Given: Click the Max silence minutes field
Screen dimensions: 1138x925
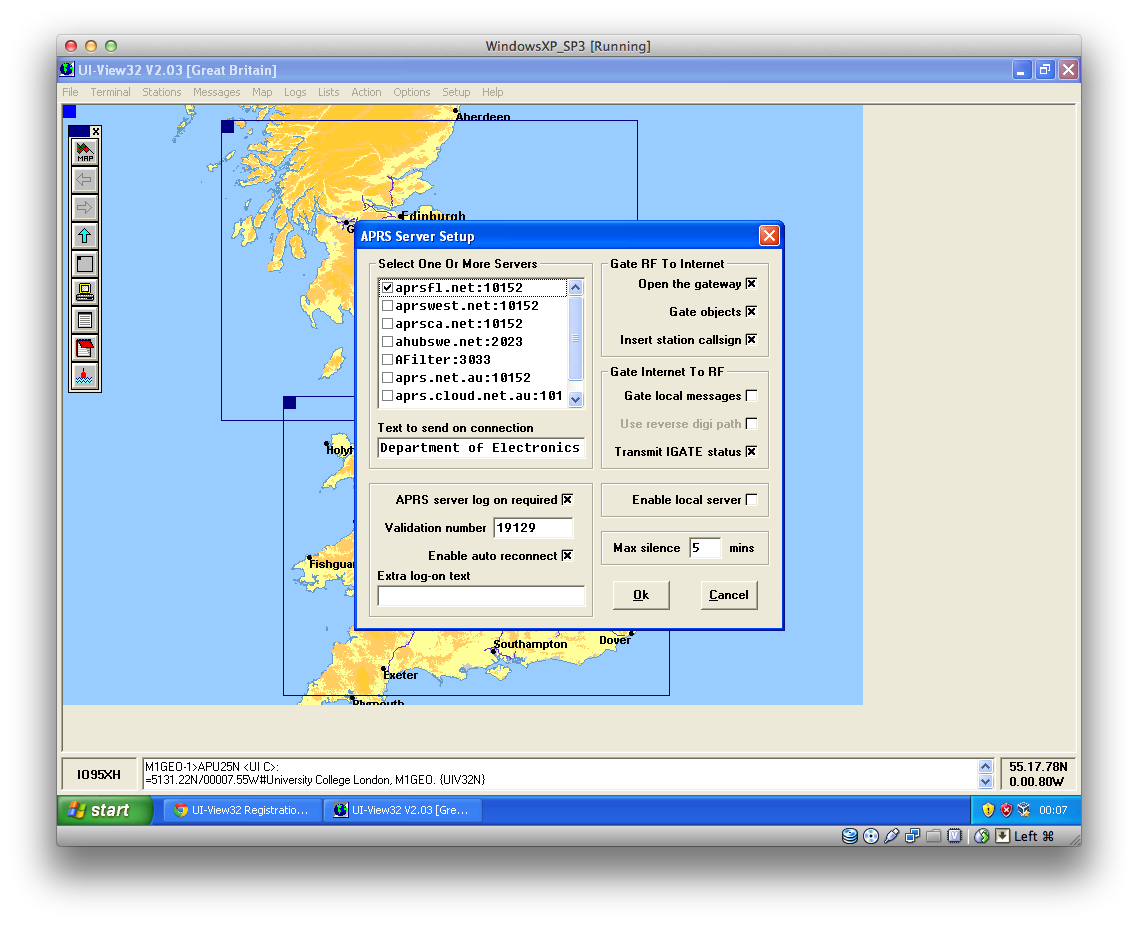Looking at the screenshot, I should coord(705,548).
